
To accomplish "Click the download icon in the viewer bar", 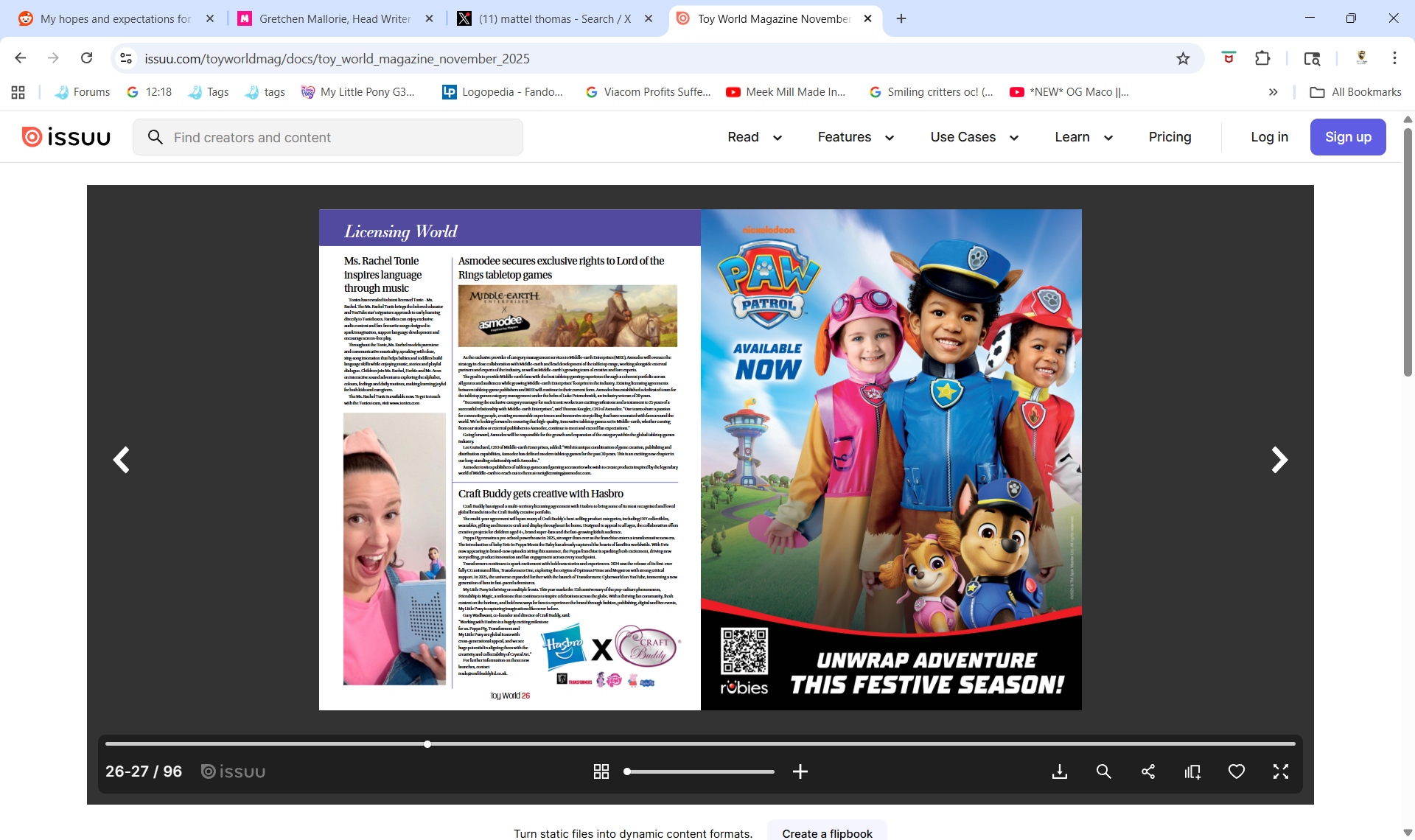I will [1059, 771].
